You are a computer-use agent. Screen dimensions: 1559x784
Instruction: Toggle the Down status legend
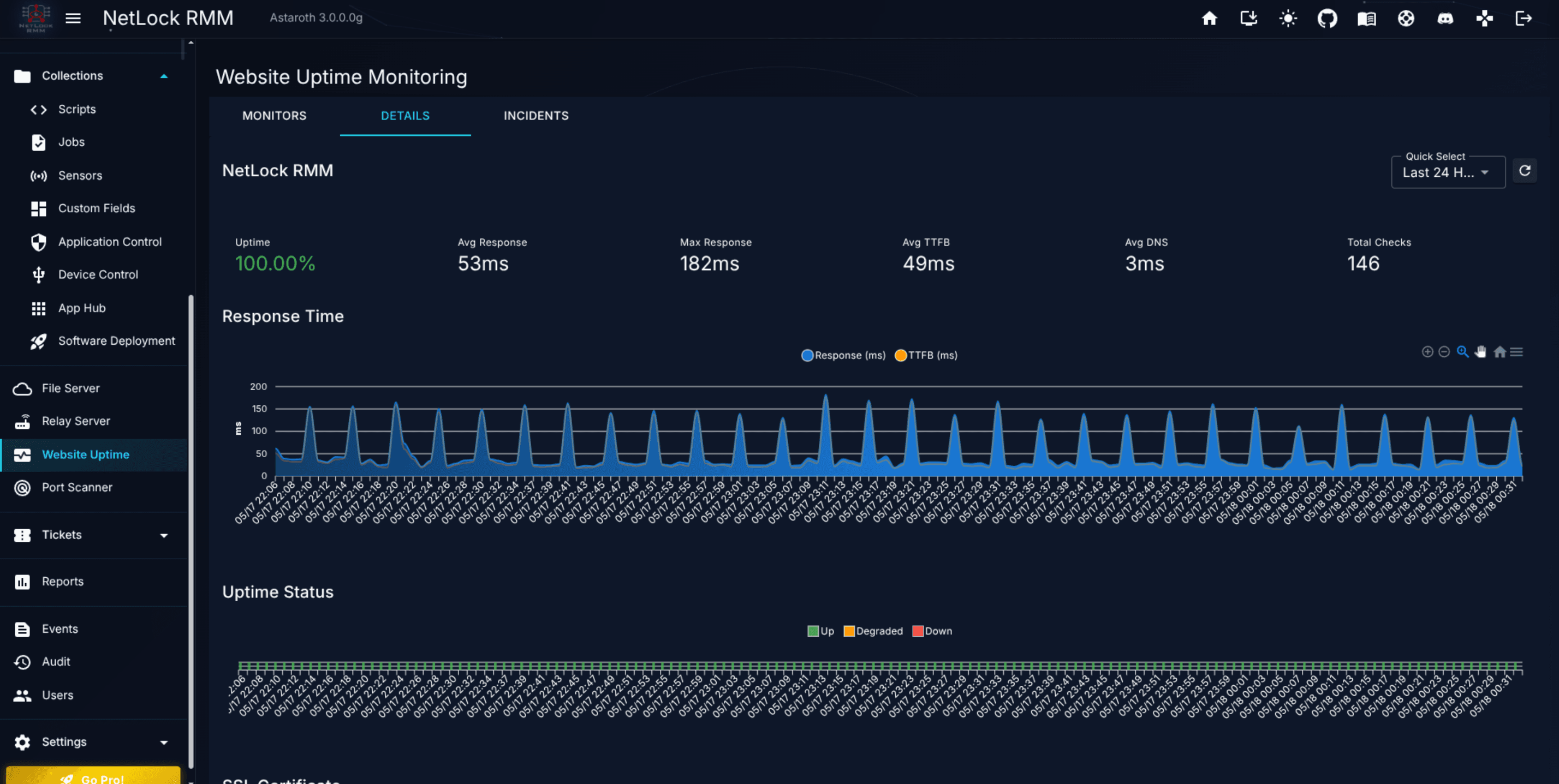(932, 631)
